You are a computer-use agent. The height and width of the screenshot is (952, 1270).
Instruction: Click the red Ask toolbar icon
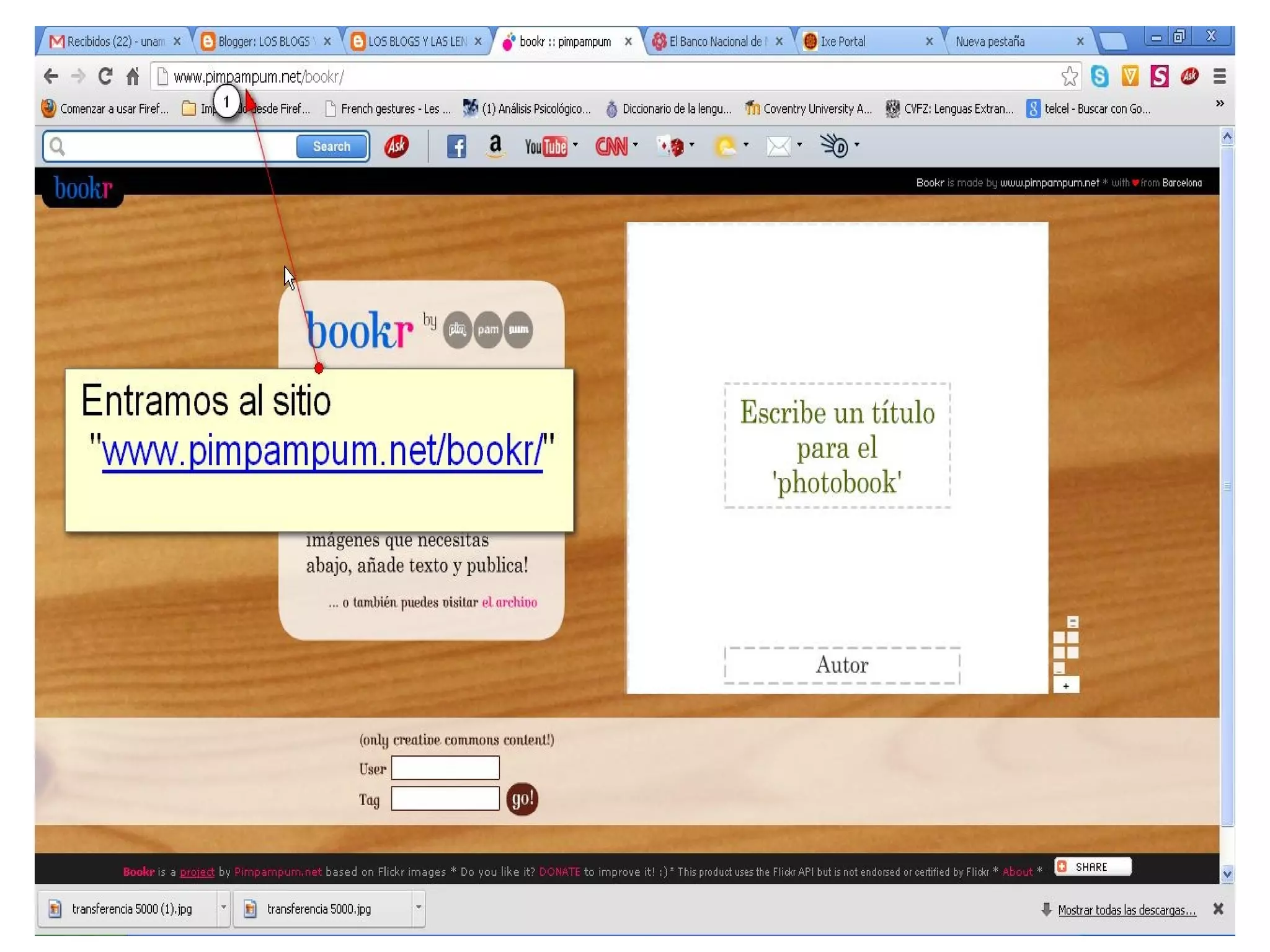(396, 146)
